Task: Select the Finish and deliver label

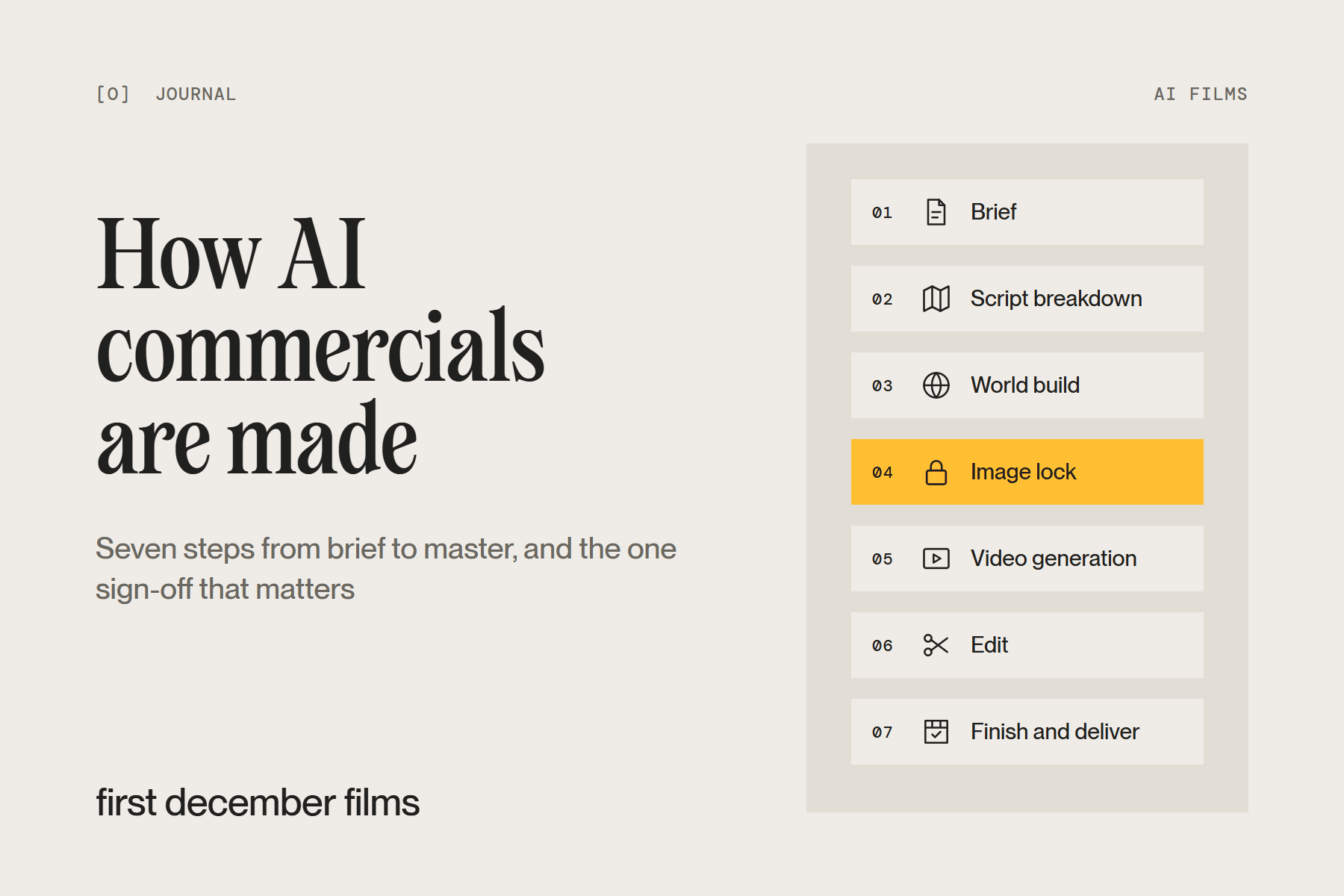Action: click(x=1054, y=732)
